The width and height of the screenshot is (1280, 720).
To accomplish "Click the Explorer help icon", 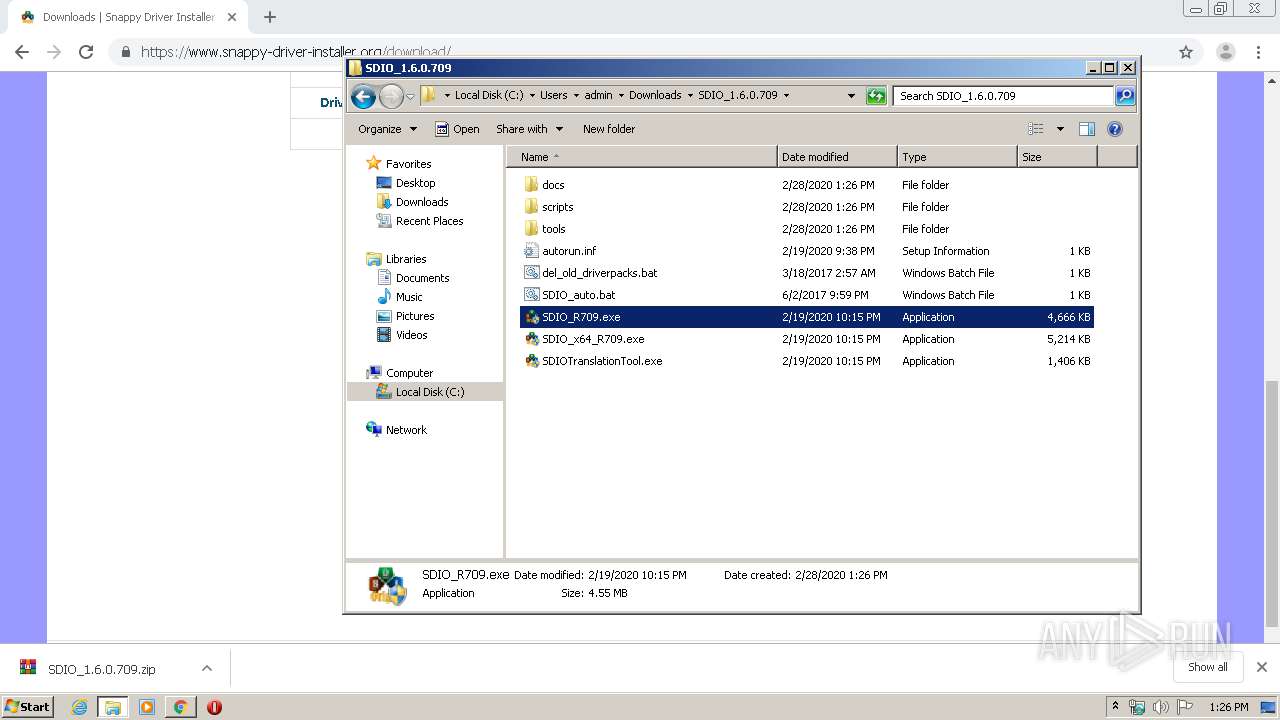I will (1115, 129).
